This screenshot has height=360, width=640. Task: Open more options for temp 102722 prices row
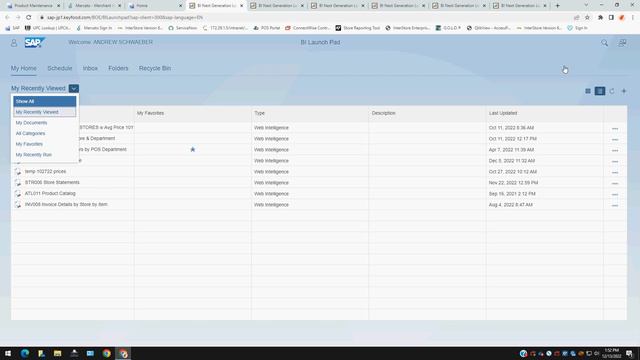point(615,172)
